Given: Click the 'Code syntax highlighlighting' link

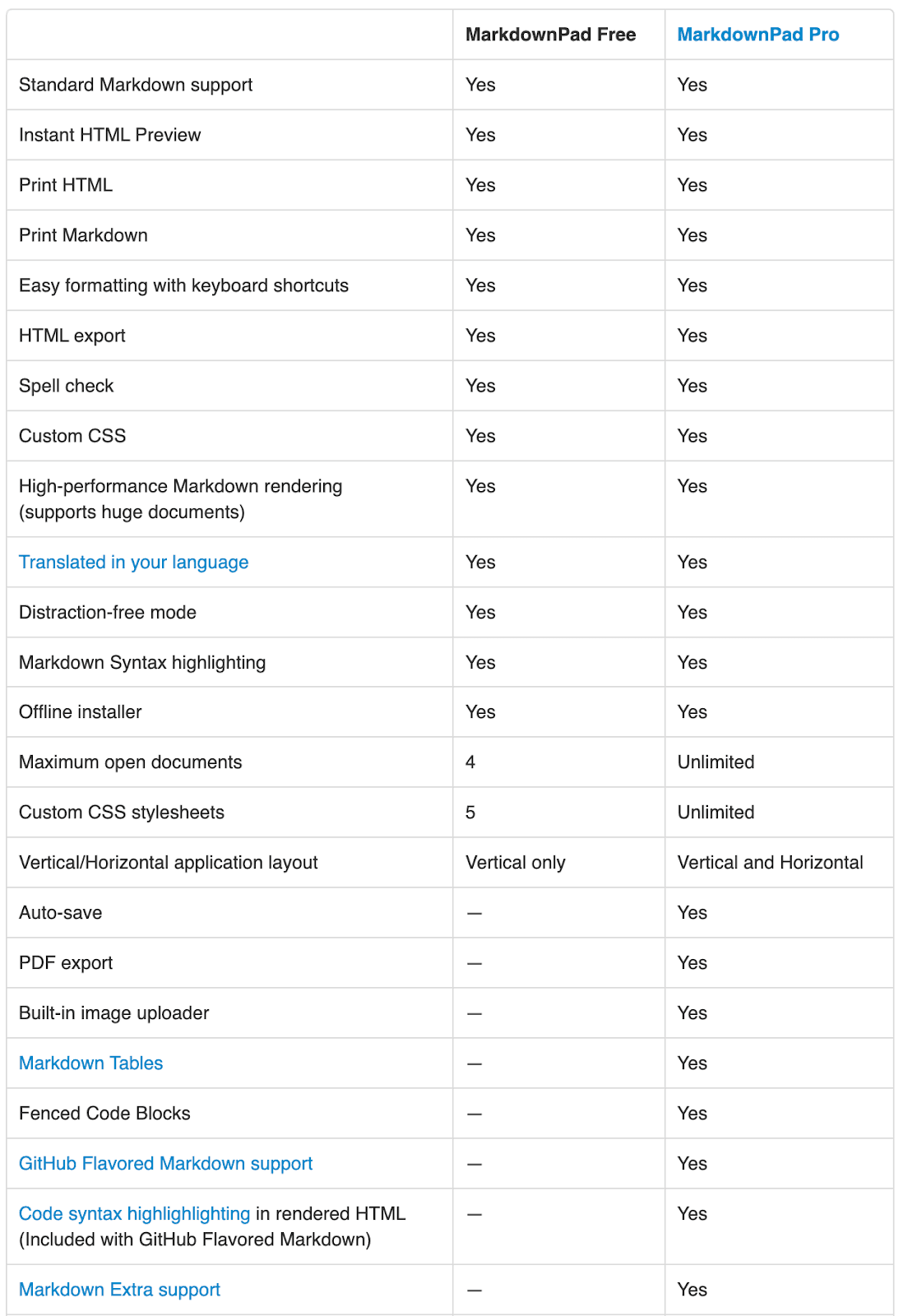Looking at the screenshot, I should (134, 1214).
